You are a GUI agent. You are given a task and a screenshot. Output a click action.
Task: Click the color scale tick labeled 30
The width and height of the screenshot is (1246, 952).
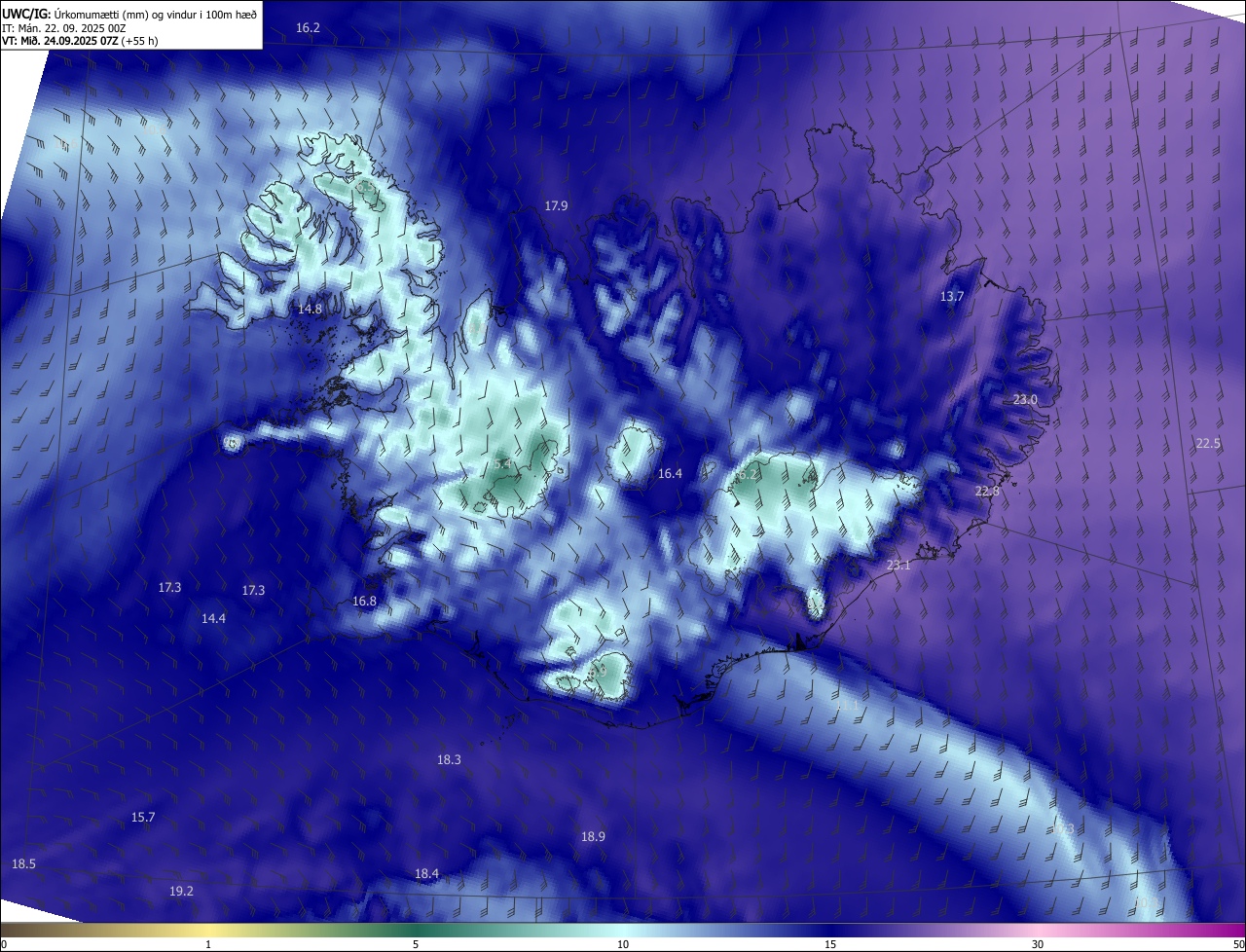(x=1038, y=944)
